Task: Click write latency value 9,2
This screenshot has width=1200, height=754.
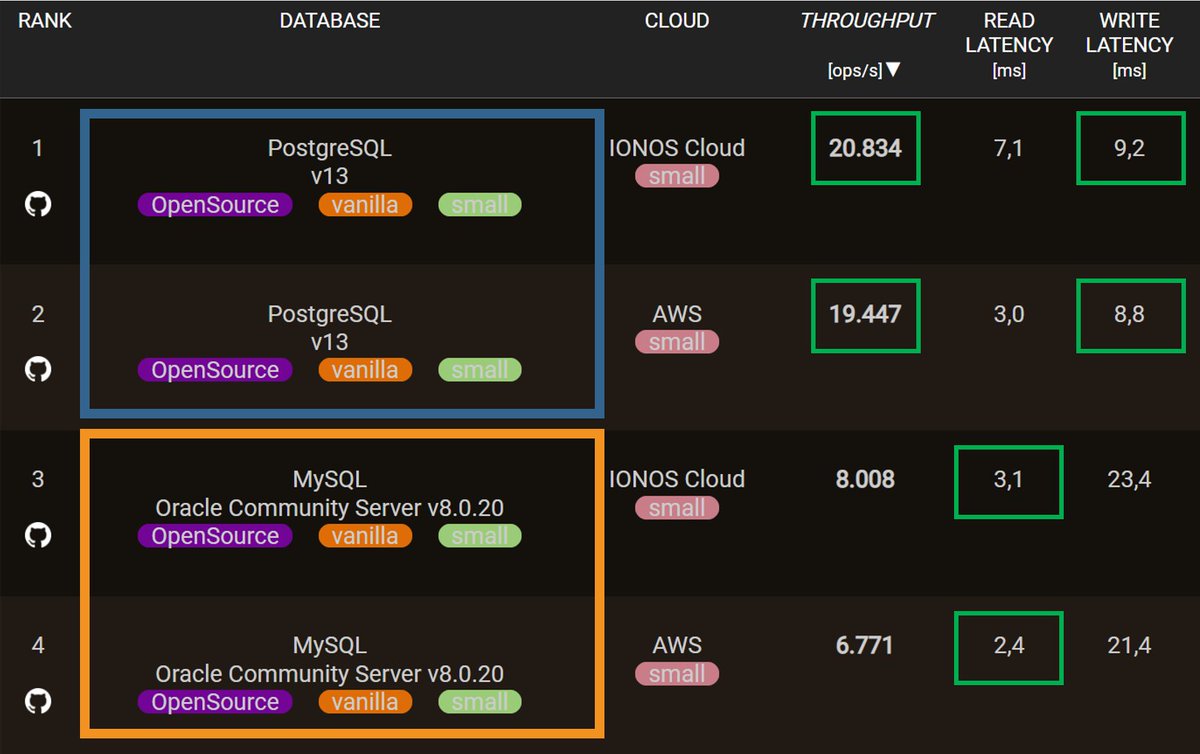Action: [1129, 149]
